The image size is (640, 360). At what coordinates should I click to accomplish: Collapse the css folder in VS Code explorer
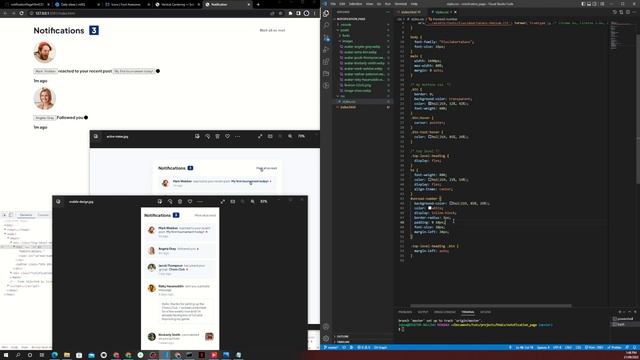coord(343,96)
